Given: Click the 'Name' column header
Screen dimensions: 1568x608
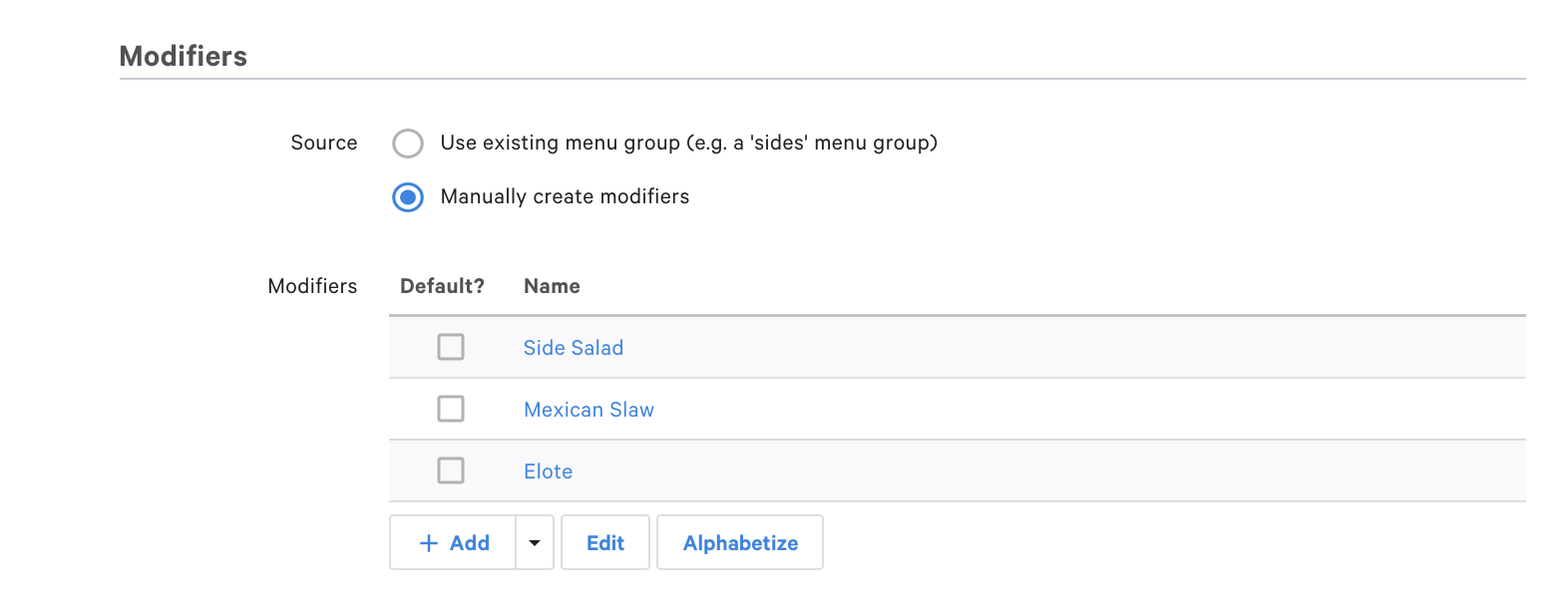Looking at the screenshot, I should coord(552,286).
